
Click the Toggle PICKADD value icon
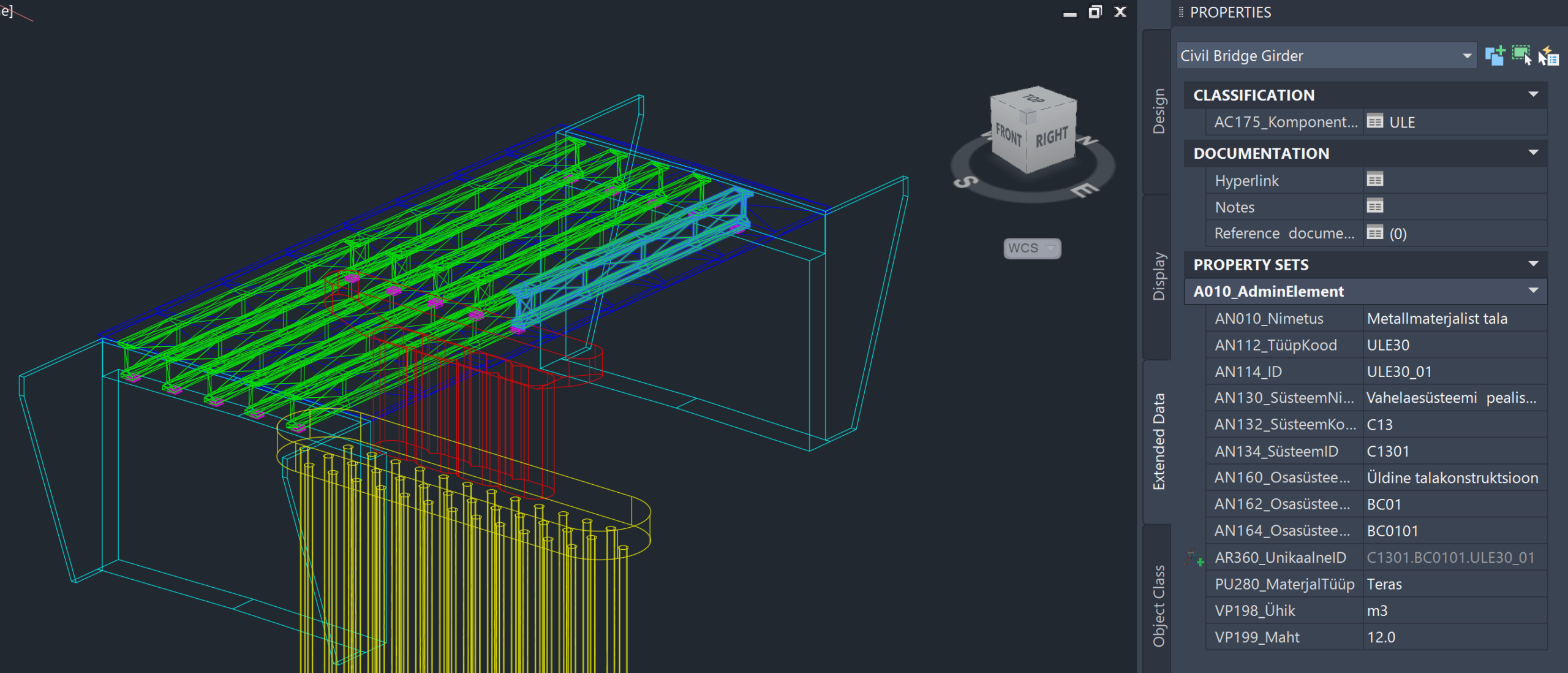tap(1494, 56)
